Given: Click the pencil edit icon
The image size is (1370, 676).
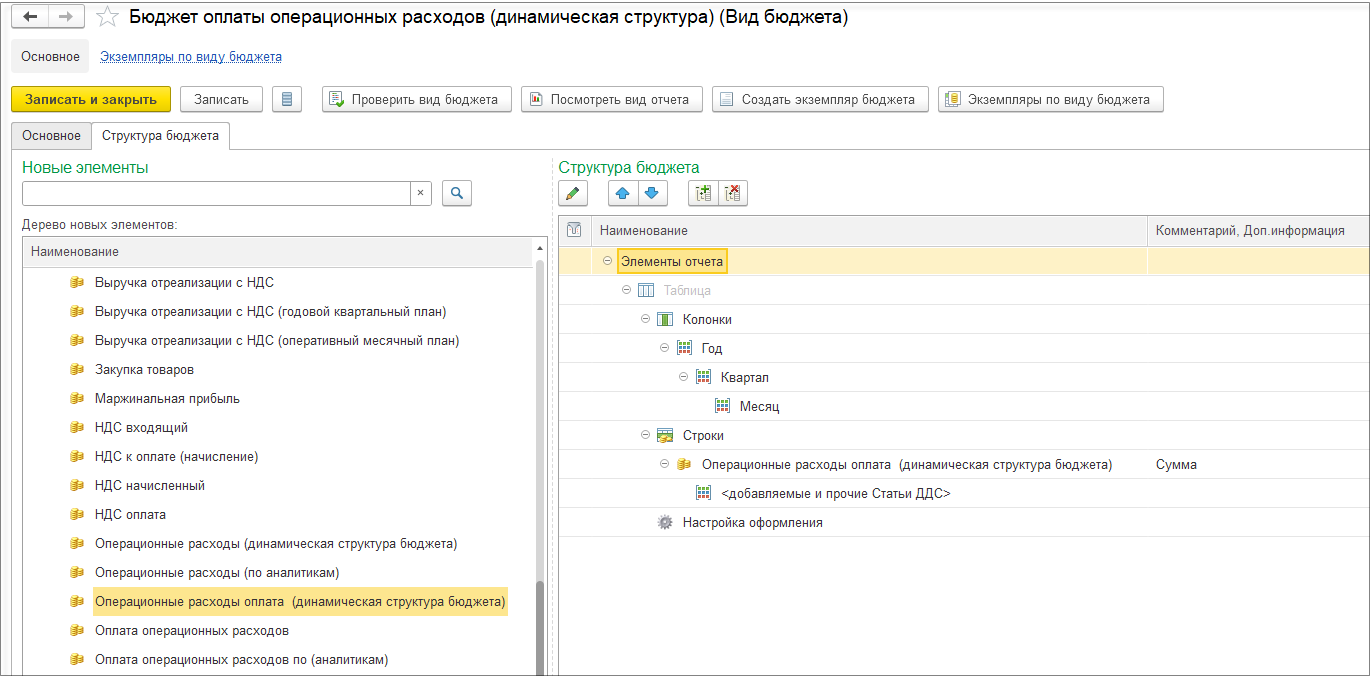Looking at the screenshot, I should pyautogui.click(x=572, y=193).
